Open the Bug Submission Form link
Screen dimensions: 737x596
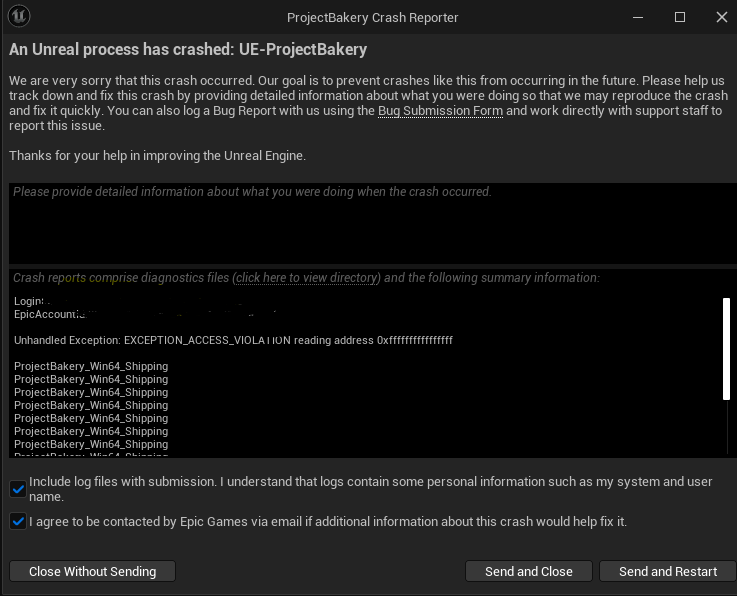pyautogui.click(x=440, y=111)
